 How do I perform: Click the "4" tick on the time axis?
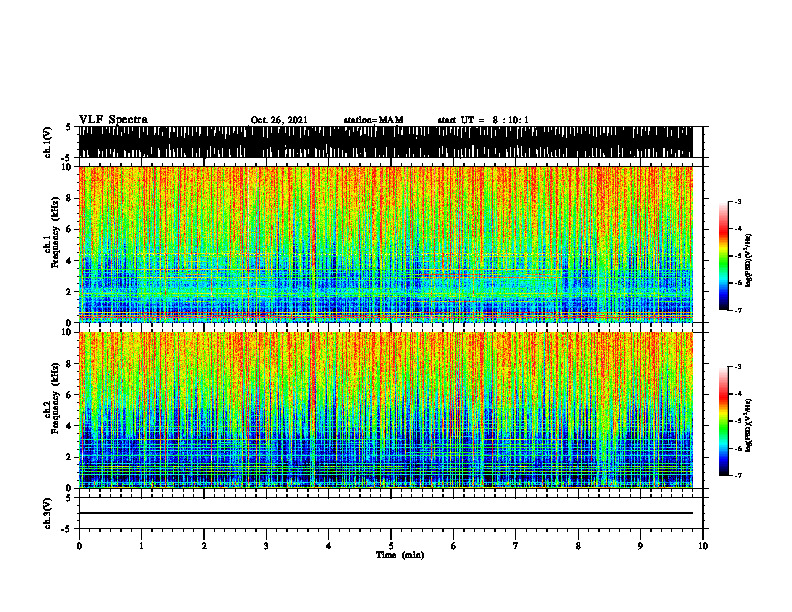329,546
